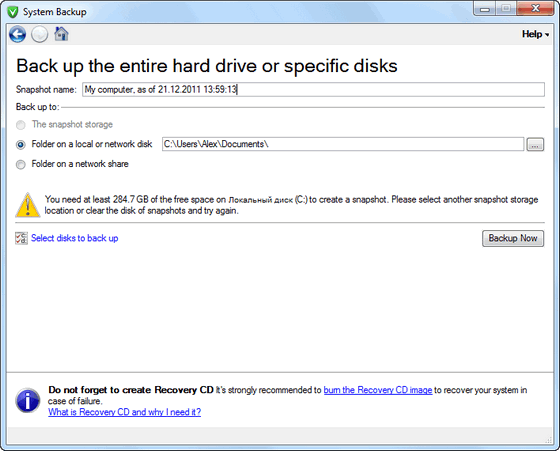This screenshot has width=560, height=451.
Task: Go to the Home screen icon
Action: (x=61, y=34)
